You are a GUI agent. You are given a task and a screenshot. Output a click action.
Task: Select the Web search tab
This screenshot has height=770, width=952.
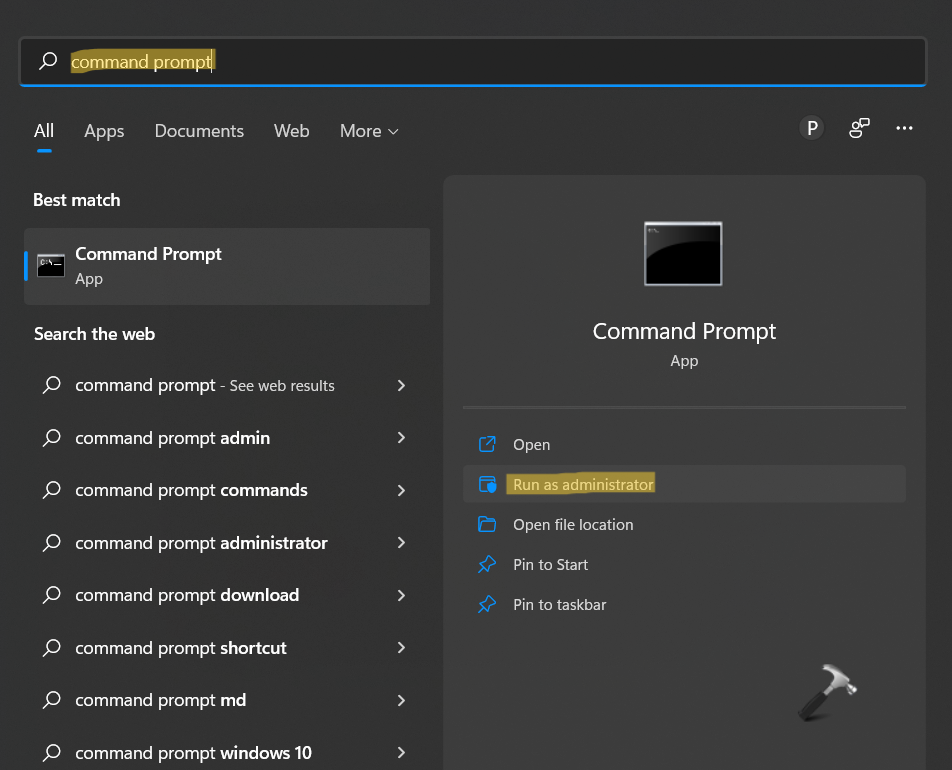tap(291, 131)
